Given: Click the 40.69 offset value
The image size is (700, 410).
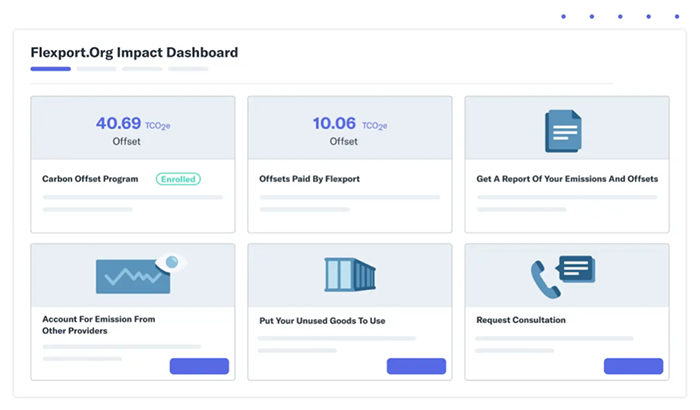Looking at the screenshot, I should pyautogui.click(x=118, y=123).
